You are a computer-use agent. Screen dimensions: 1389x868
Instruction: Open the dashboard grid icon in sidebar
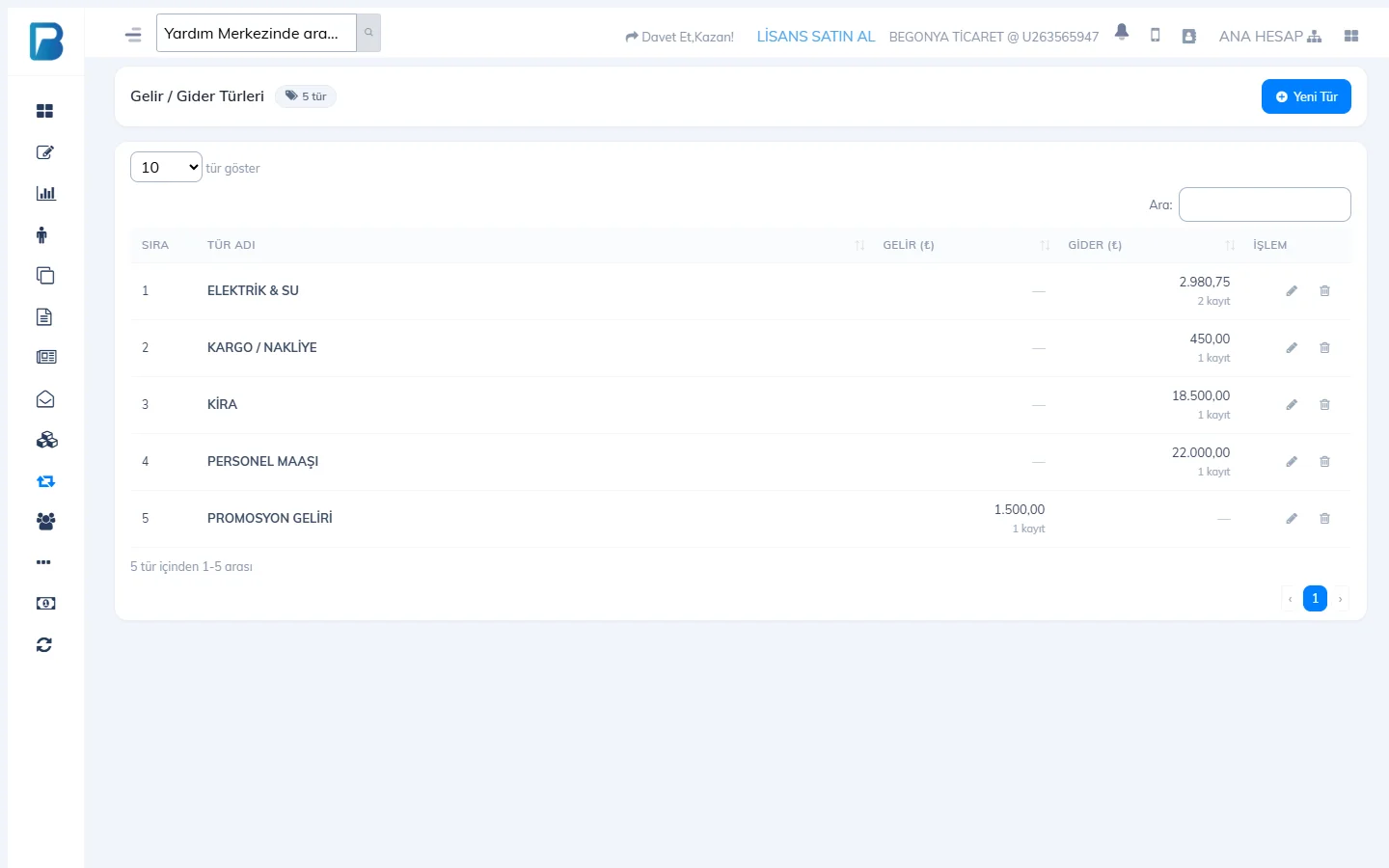click(44, 111)
